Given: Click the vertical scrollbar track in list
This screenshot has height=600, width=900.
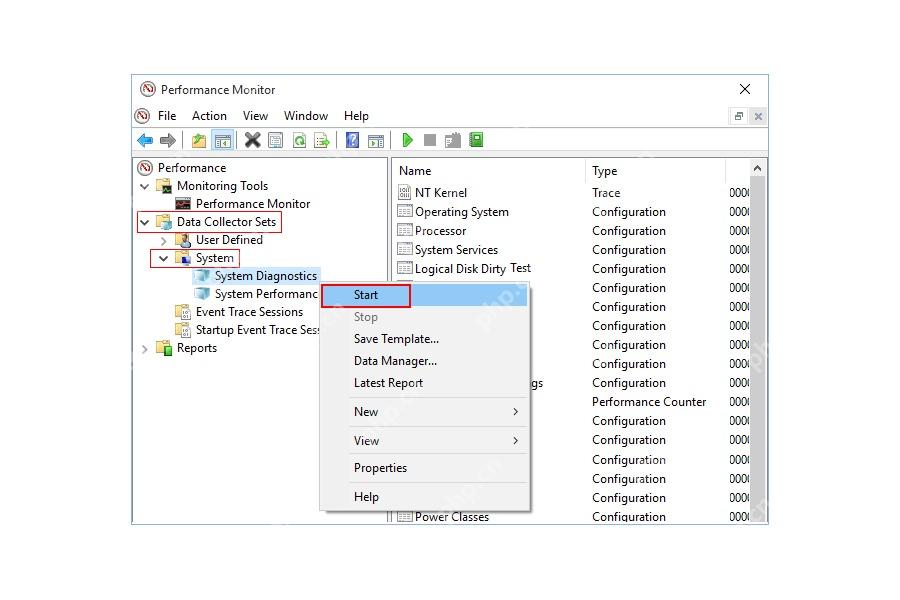Looking at the screenshot, I should tap(757, 350).
